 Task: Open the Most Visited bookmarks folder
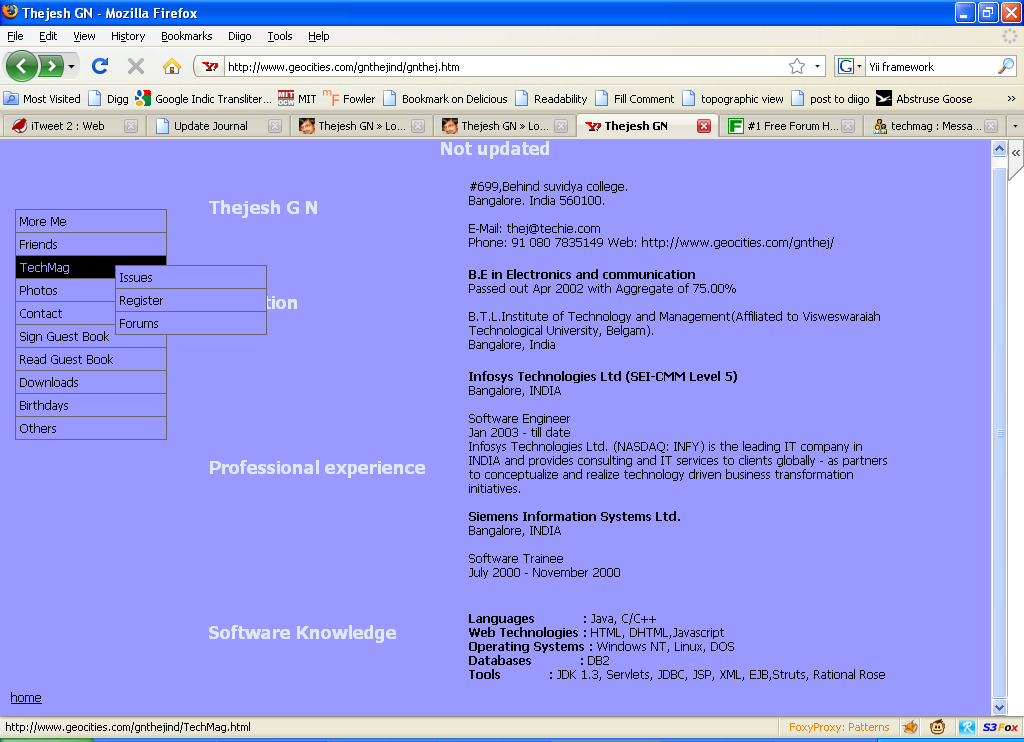[x=42, y=99]
